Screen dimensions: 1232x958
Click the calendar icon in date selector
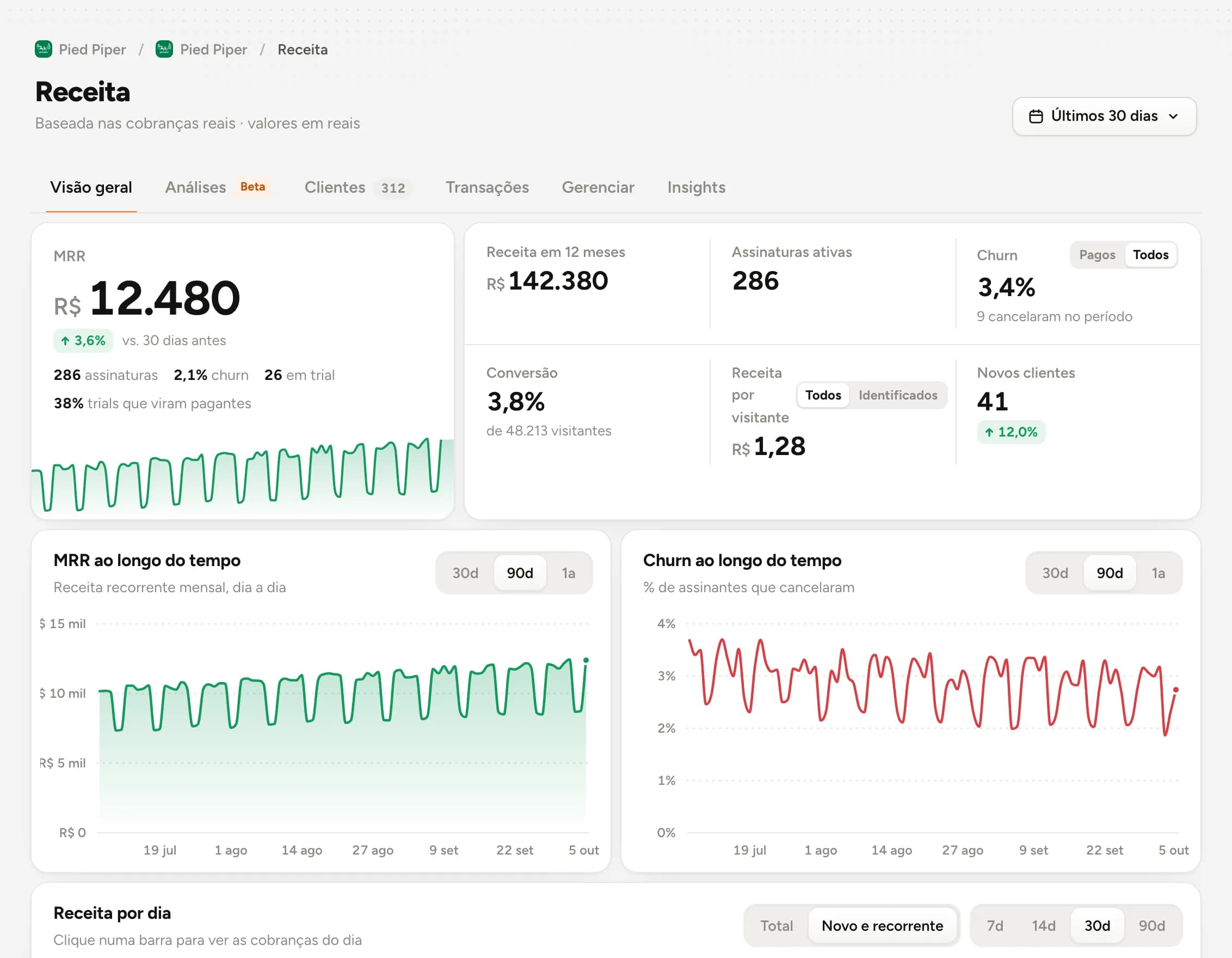[x=1036, y=116]
